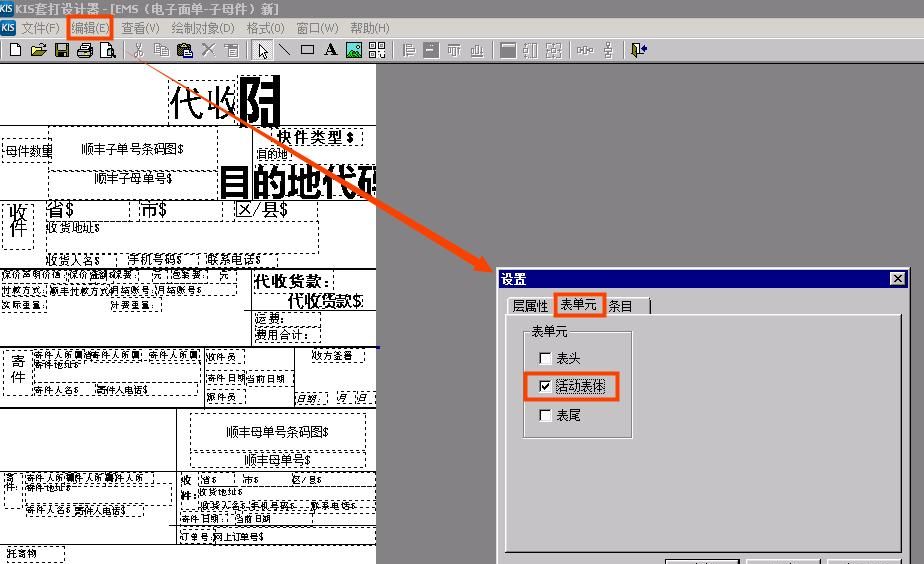
Task: Print using the printer icon
Action: [85, 50]
